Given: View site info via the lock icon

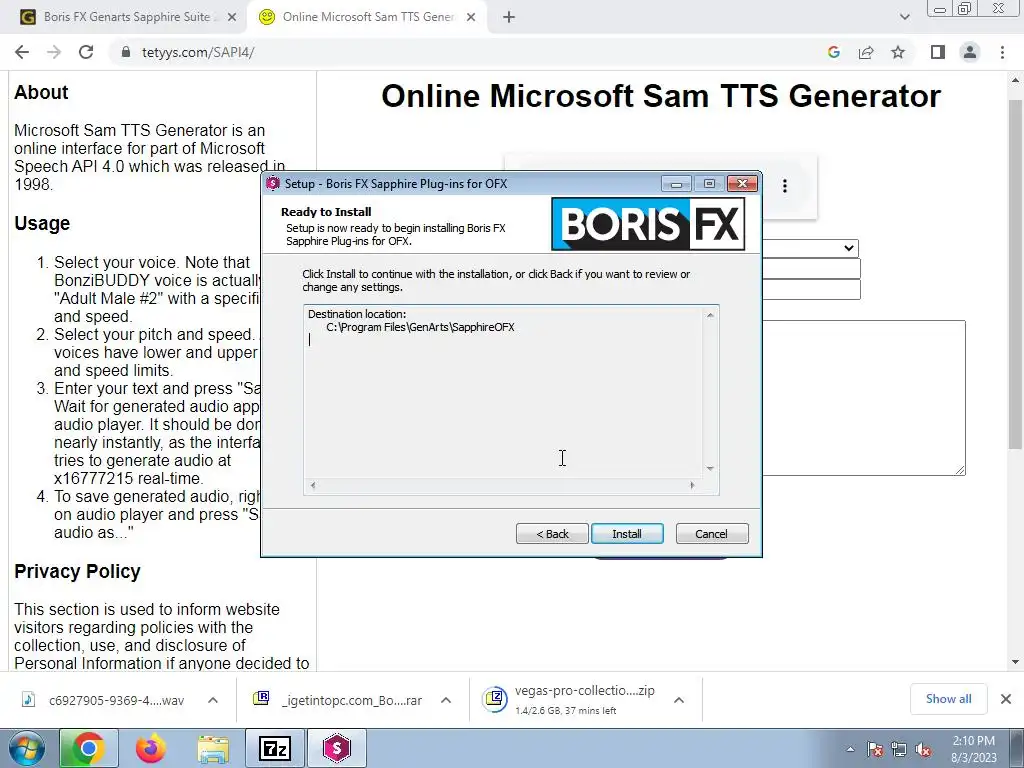Looking at the screenshot, I should point(126,52).
